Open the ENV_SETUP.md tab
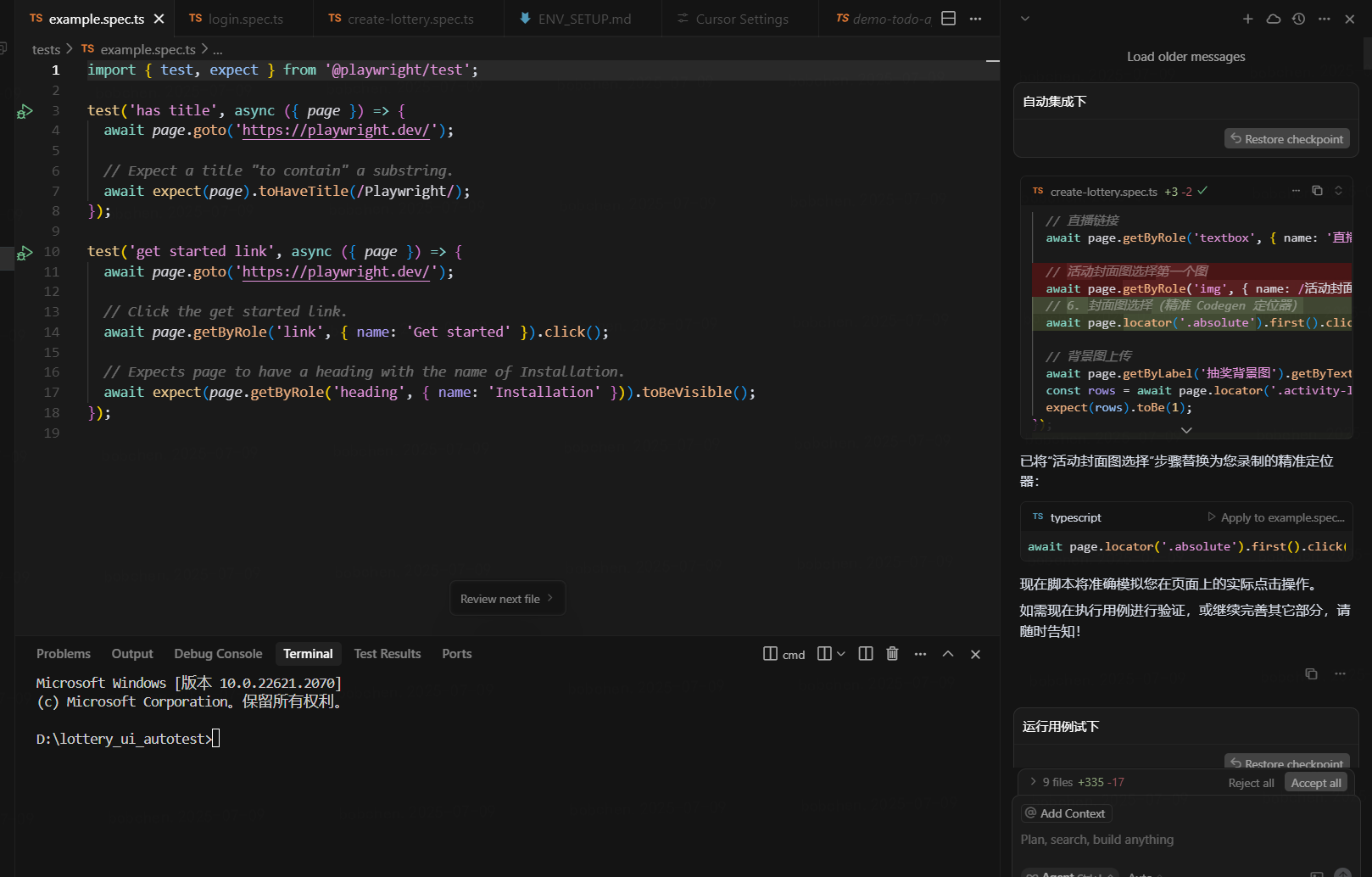 click(583, 19)
